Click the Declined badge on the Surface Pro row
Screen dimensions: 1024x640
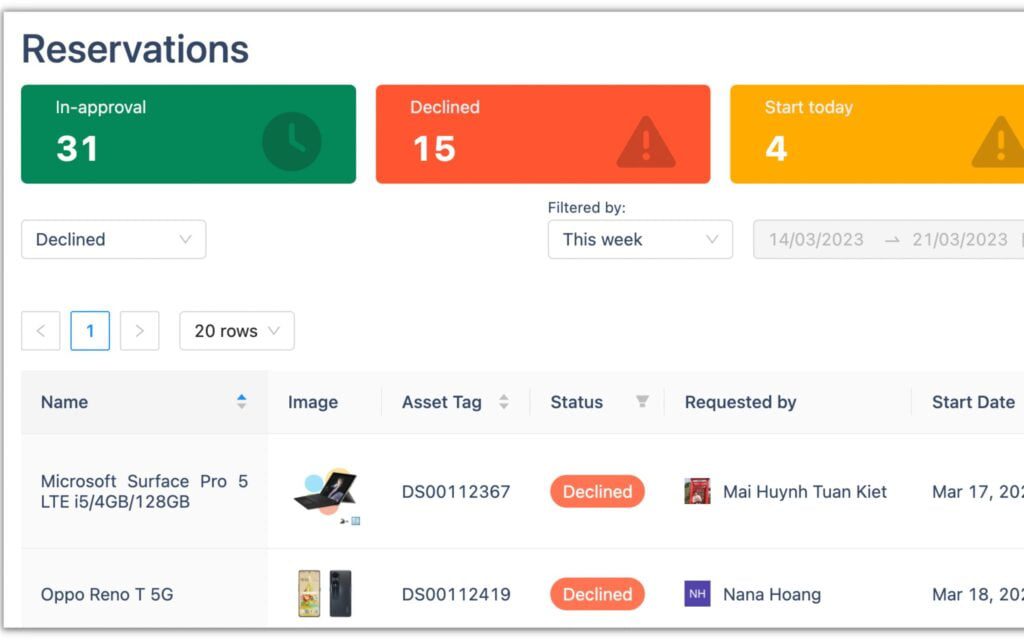pyautogui.click(x=596, y=491)
